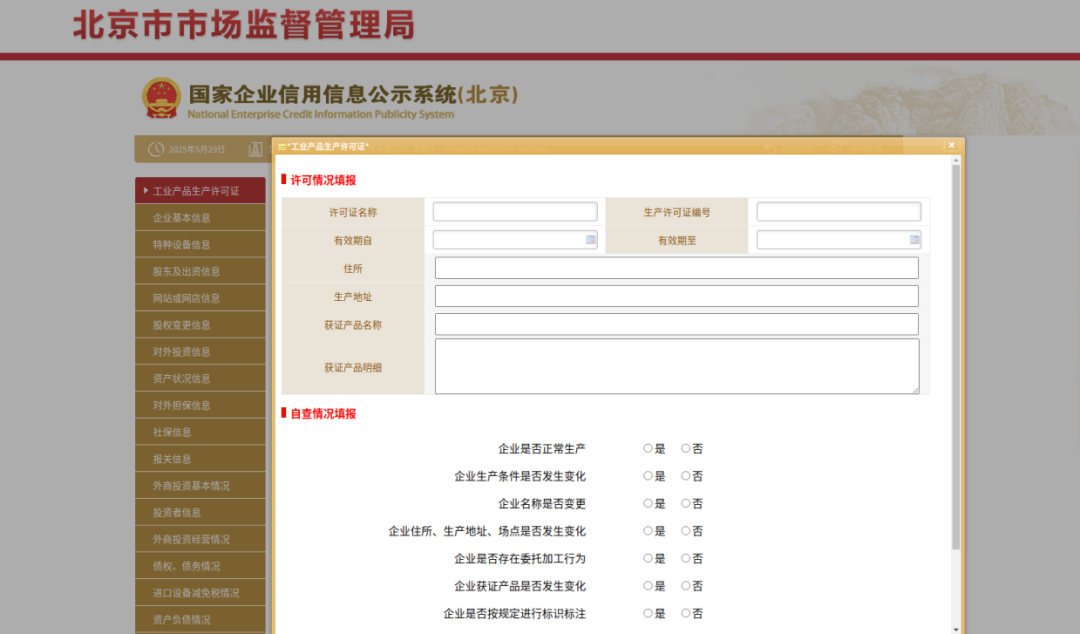Screen dimensions: 1080x634
Task: Open 股权变更信息 sidebar entry
Action: [x=200, y=325]
